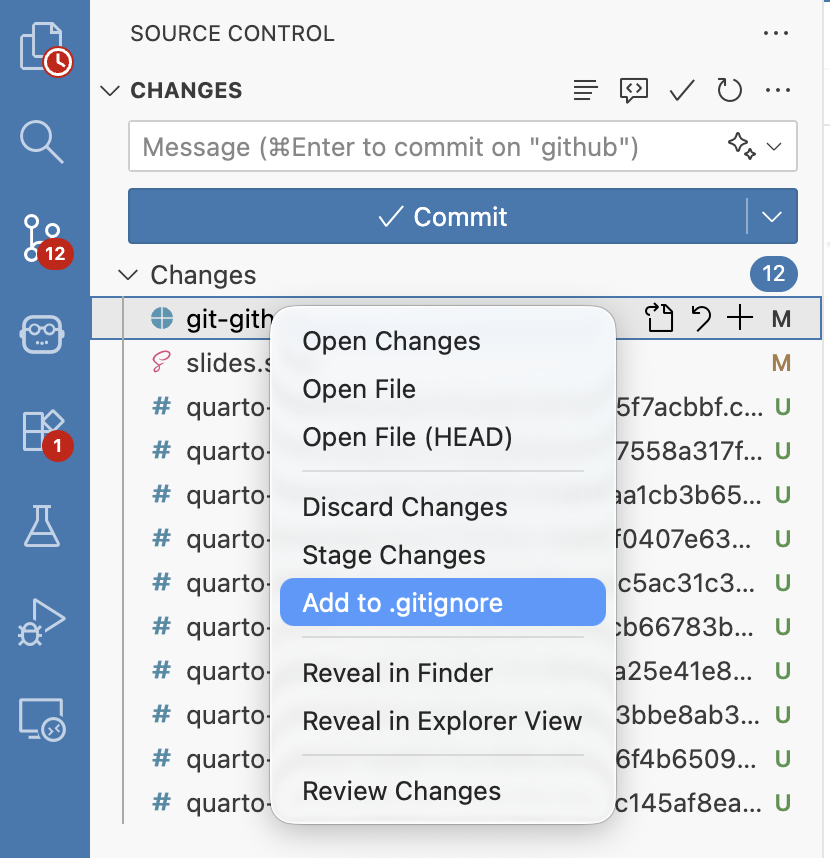Screen dimensions: 830x858
Task: Click the commit message input field
Action: coord(430,148)
